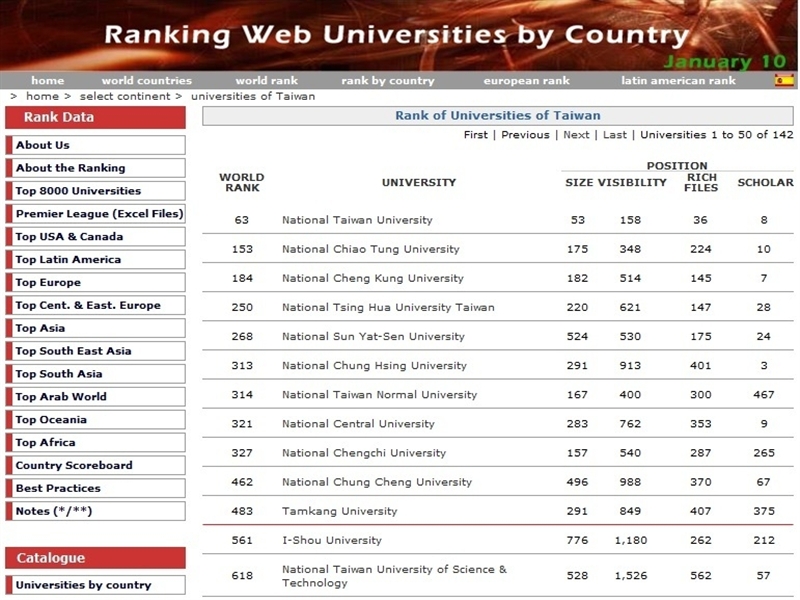Jump to First page of results

[x=476, y=135]
